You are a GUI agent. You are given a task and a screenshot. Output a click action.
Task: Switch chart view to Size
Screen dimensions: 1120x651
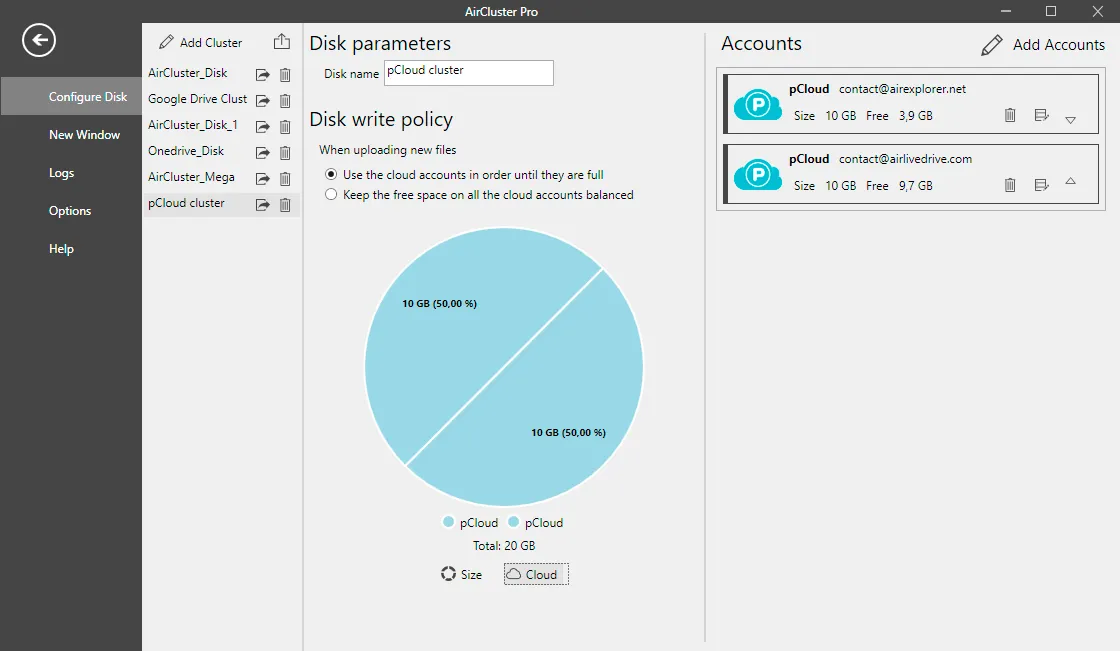click(x=461, y=574)
